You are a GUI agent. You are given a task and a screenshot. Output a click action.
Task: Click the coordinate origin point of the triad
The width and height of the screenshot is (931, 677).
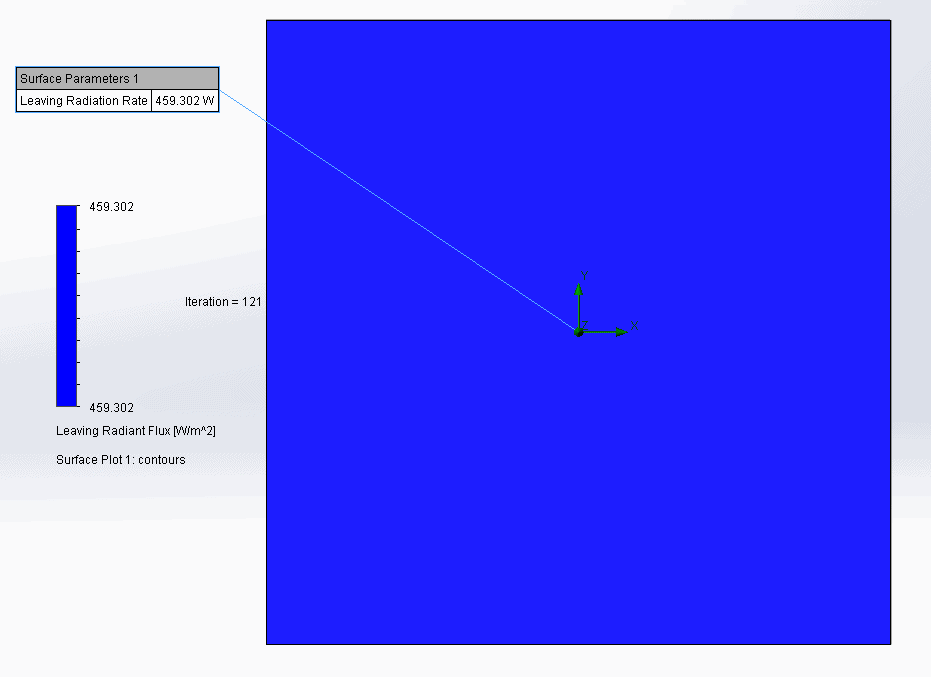click(x=579, y=333)
